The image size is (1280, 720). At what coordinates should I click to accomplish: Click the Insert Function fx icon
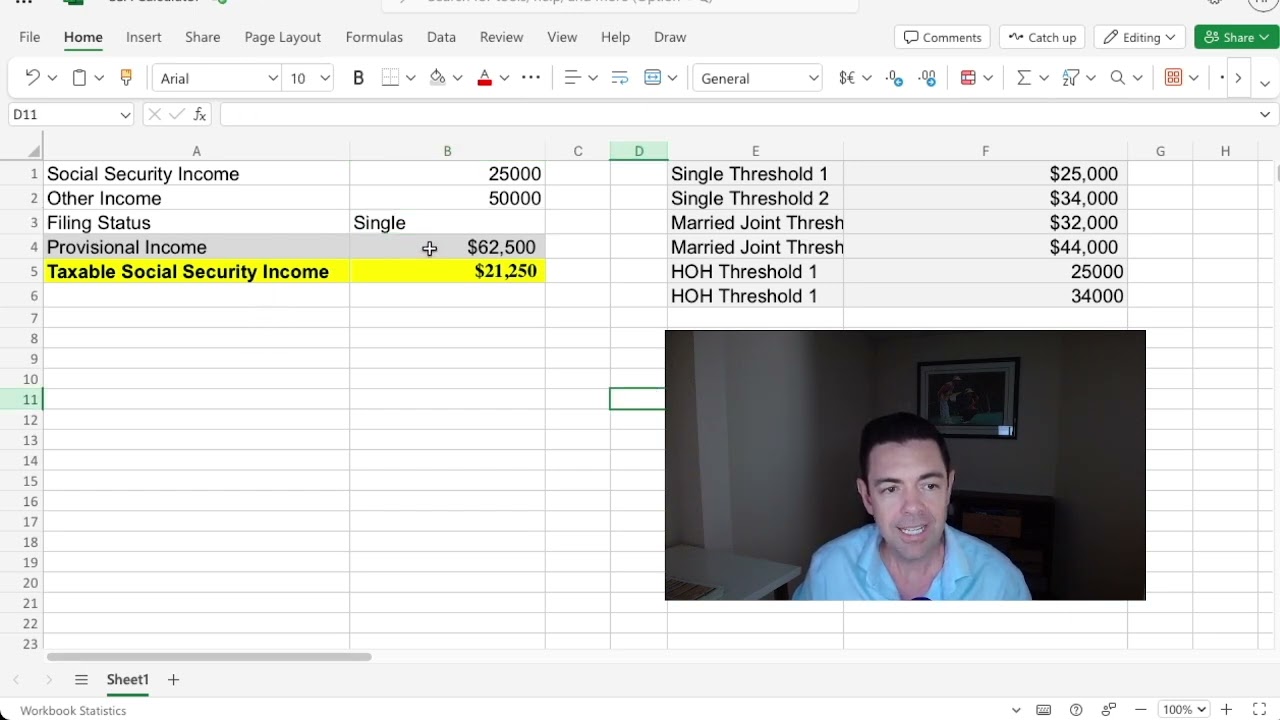click(x=200, y=115)
